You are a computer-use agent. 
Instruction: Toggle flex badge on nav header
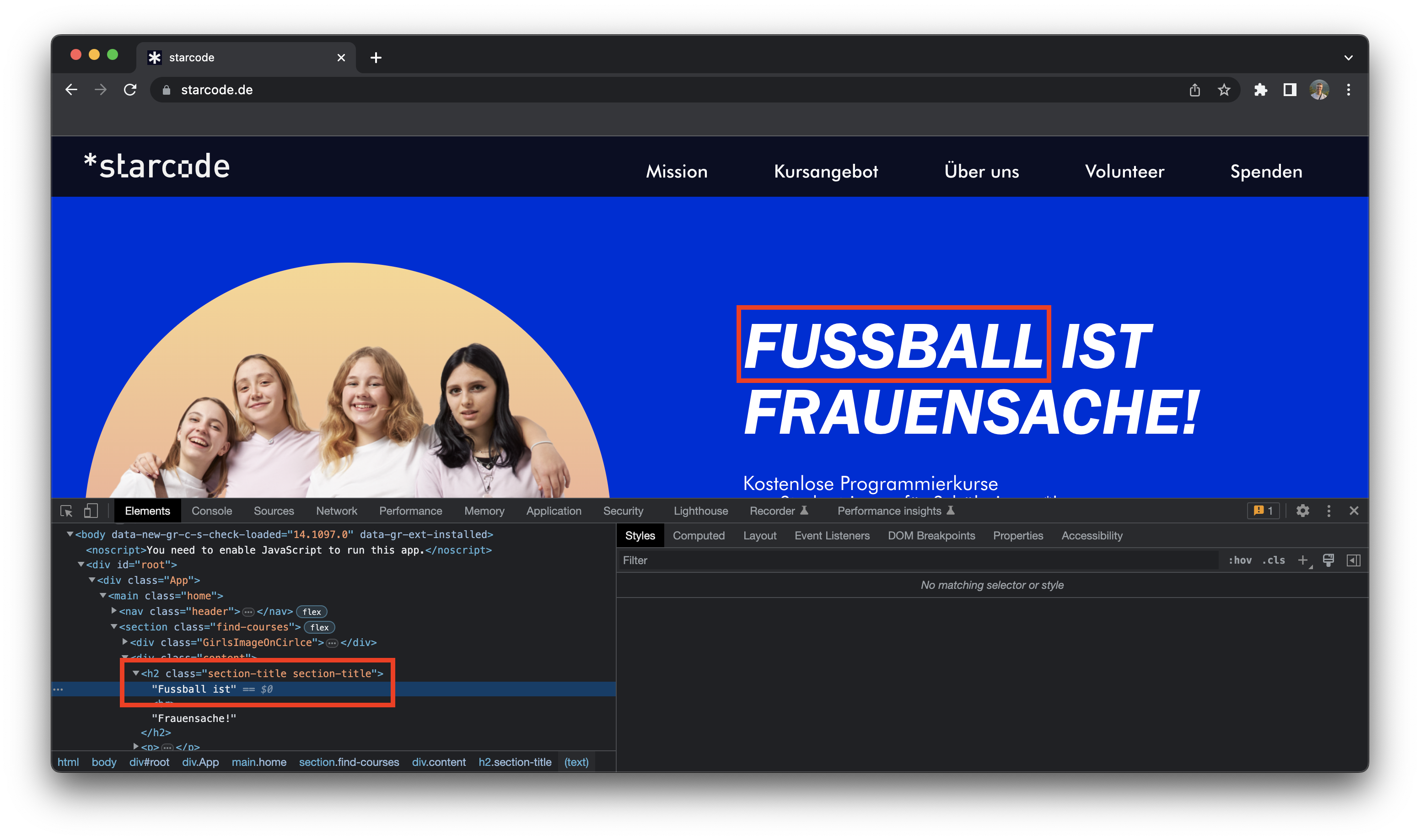click(x=312, y=611)
